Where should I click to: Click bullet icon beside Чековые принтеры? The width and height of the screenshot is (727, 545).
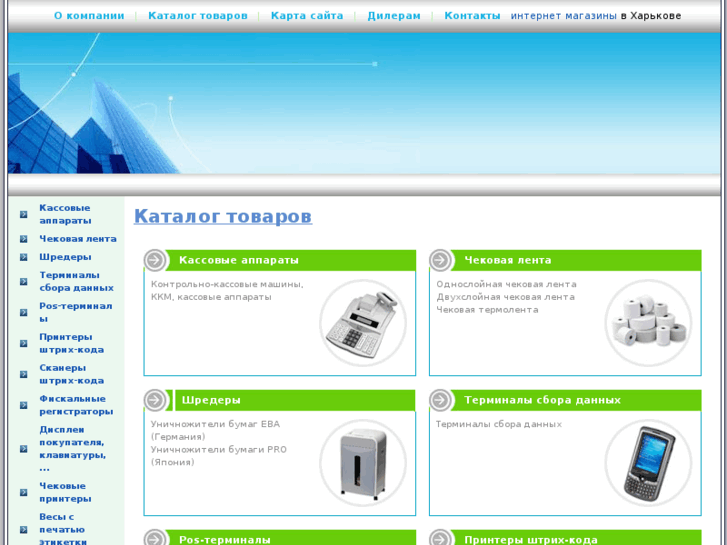pos(24,493)
